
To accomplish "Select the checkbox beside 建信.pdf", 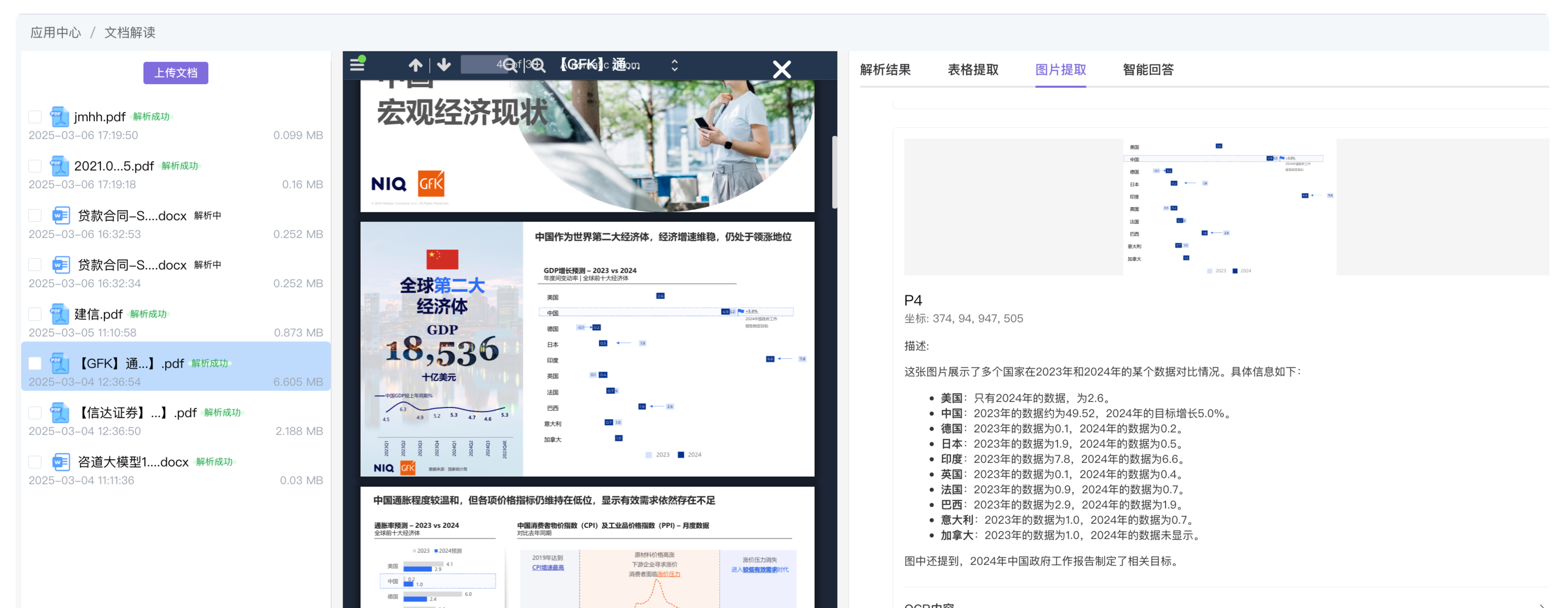I will coord(35,314).
